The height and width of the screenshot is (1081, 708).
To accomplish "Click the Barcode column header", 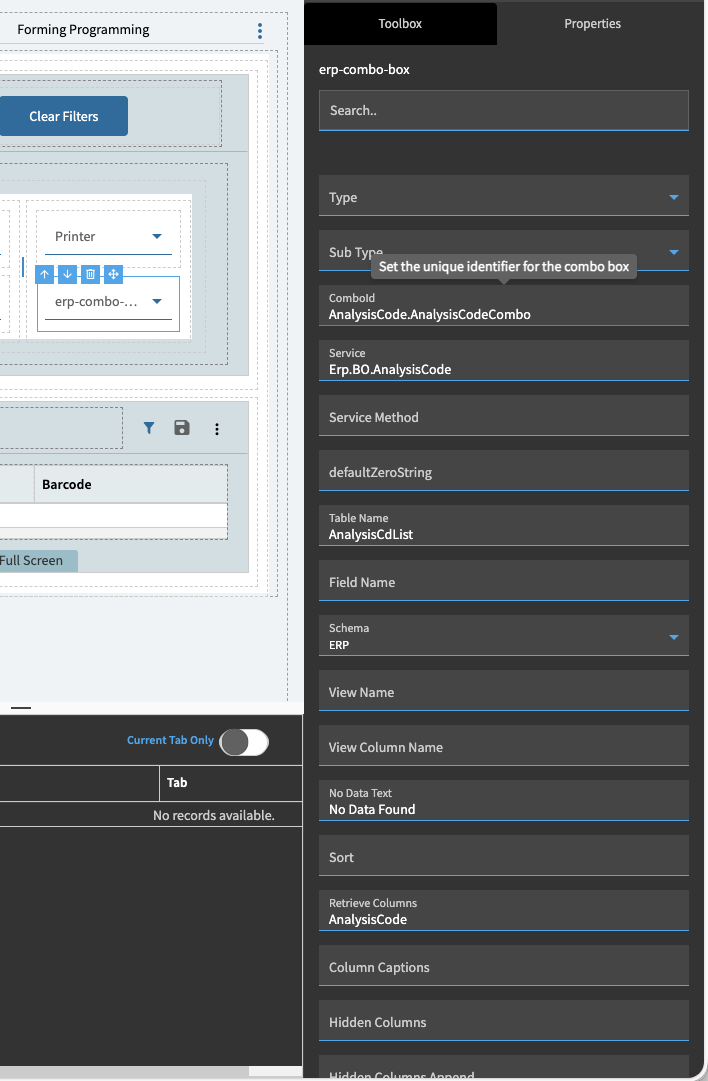I will [131, 484].
